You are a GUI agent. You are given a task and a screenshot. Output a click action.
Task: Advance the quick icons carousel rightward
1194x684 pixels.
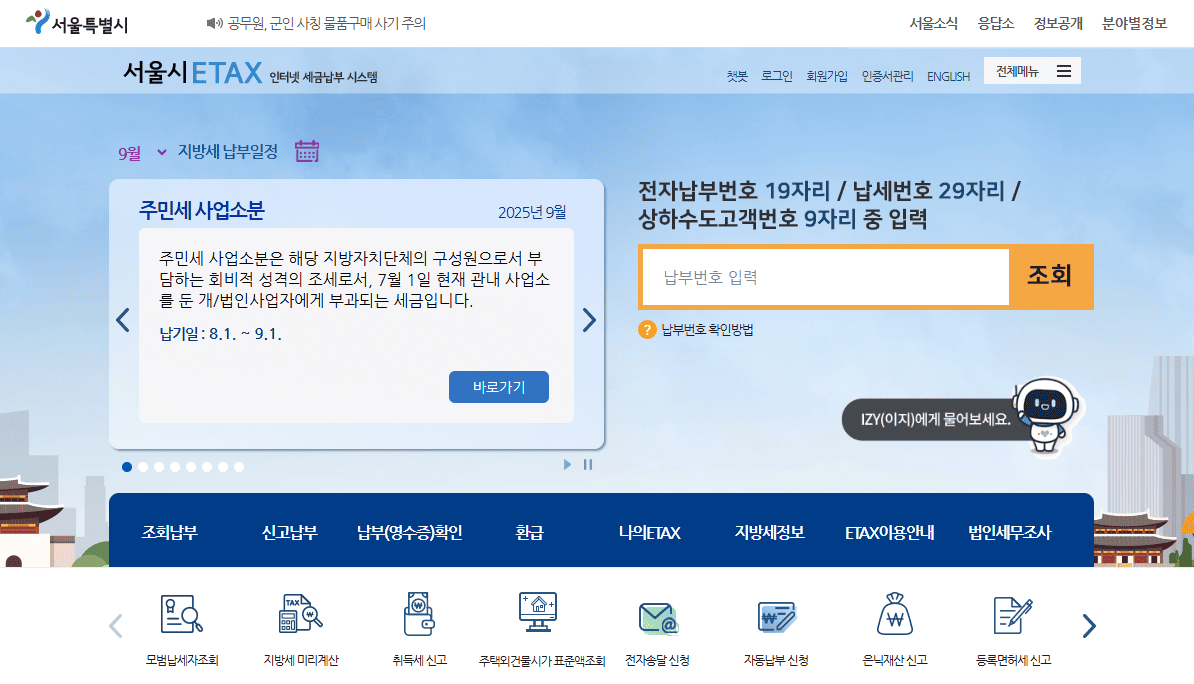pos(1088,625)
